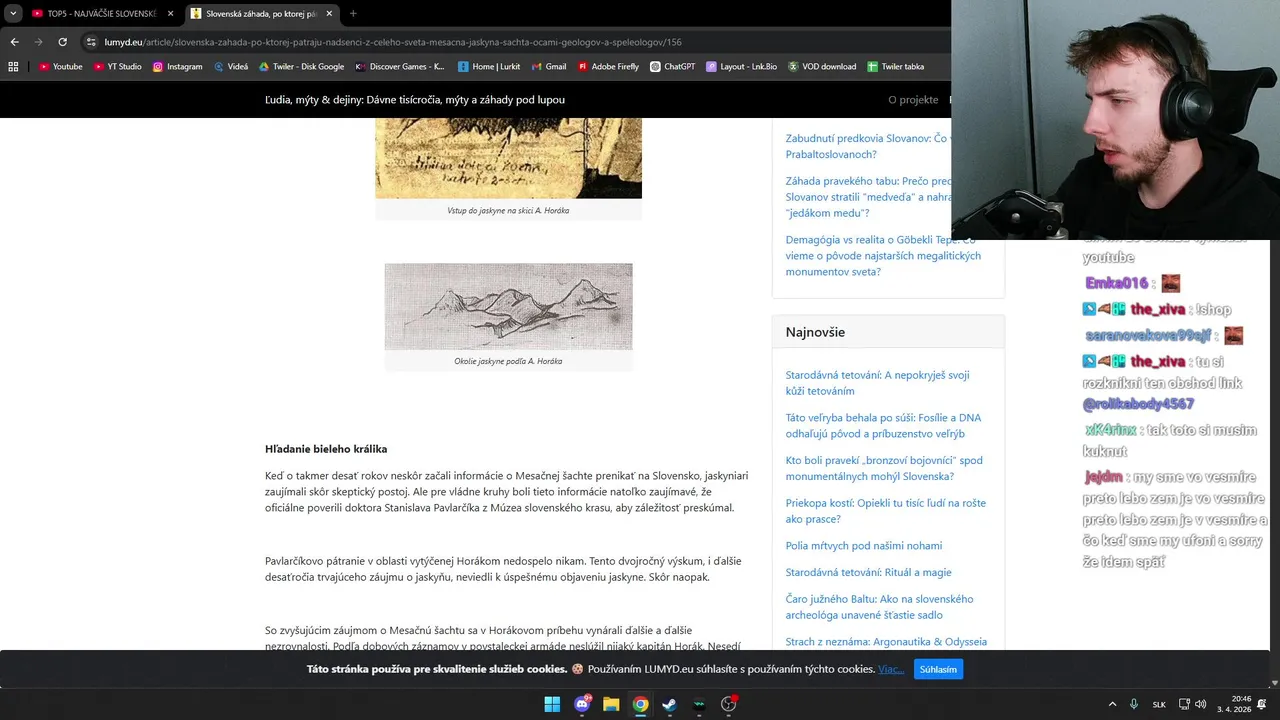Image resolution: width=1280 pixels, height=720 pixels.
Task: Open the Záhada pravekého tabu article link
Action: [x=868, y=197]
